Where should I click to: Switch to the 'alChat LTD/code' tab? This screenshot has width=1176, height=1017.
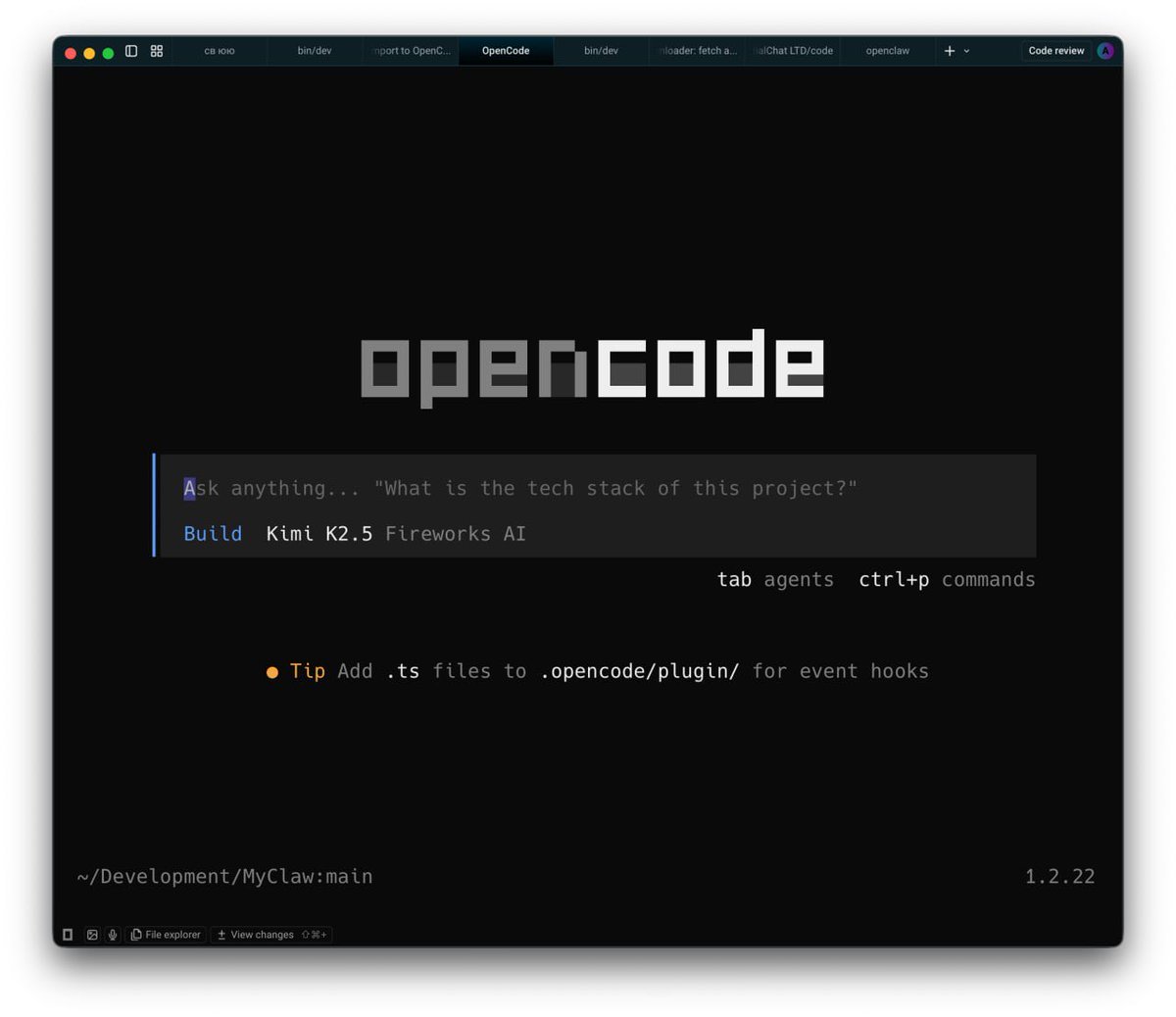tap(793, 51)
